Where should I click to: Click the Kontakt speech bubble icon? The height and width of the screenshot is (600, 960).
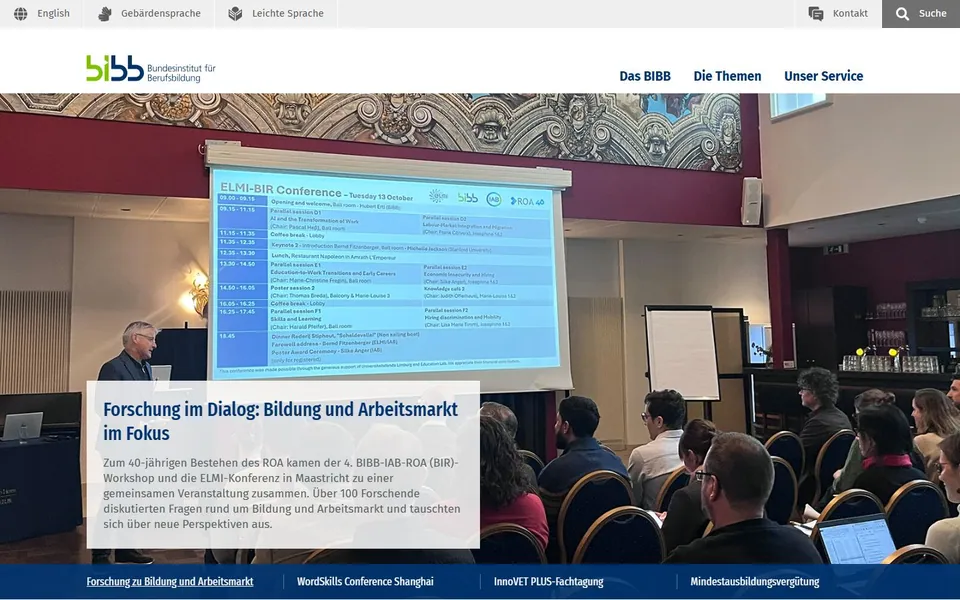pyautogui.click(x=816, y=13)
